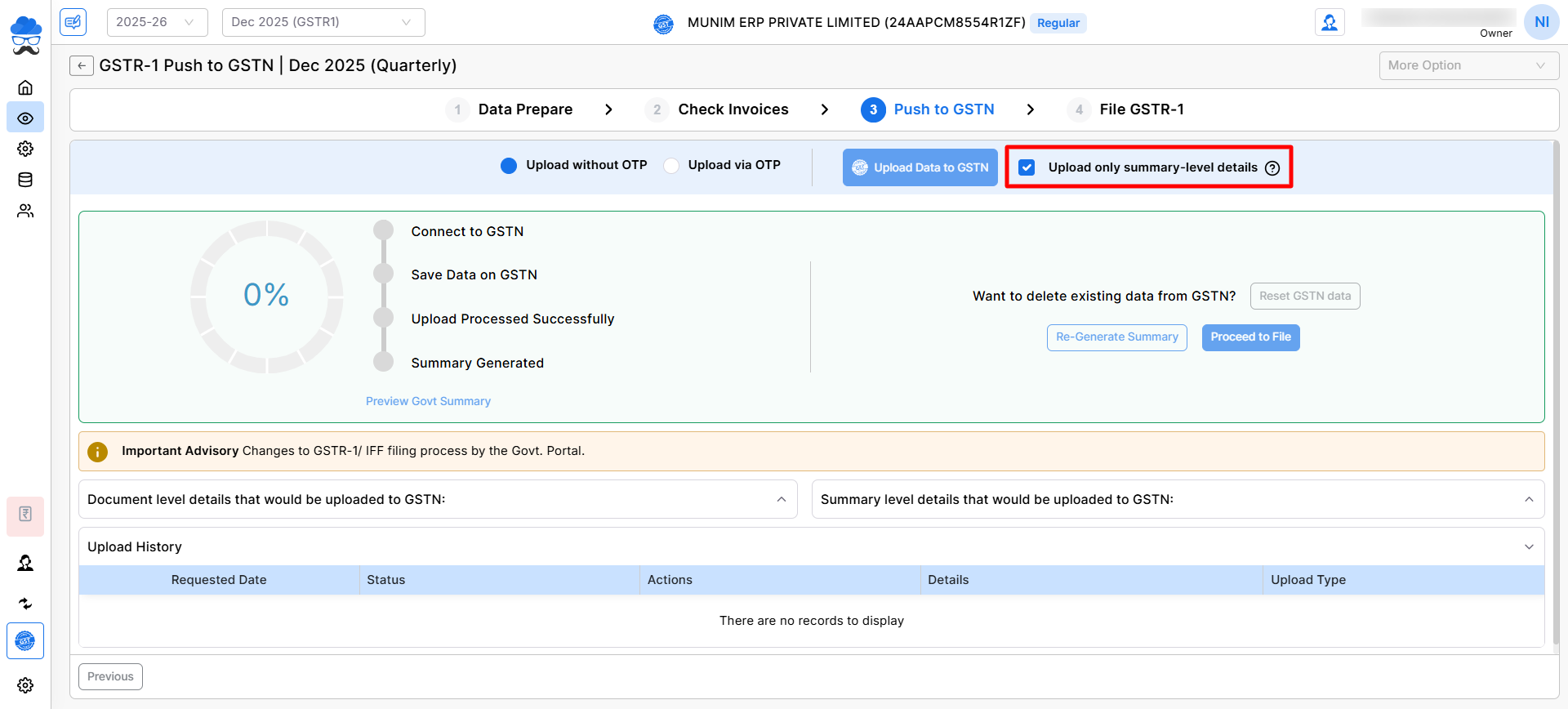Uncheck Upload only summary-level details checkbox
The width and height of the screenshot is (1568, 709).
point(1027,167)
